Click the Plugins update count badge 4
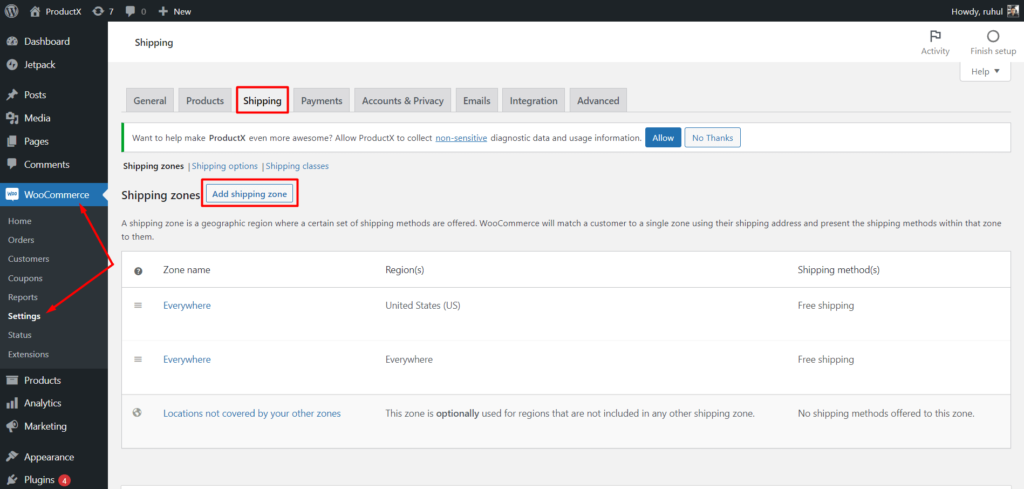Image resolution: width=1024 pixels, height=489 pixels. (64, 481)
